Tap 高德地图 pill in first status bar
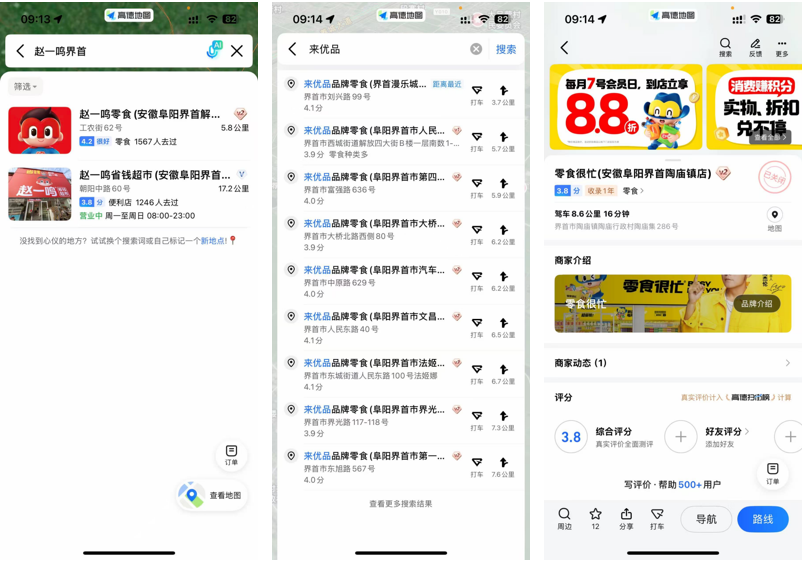 [x=129, y=15]
